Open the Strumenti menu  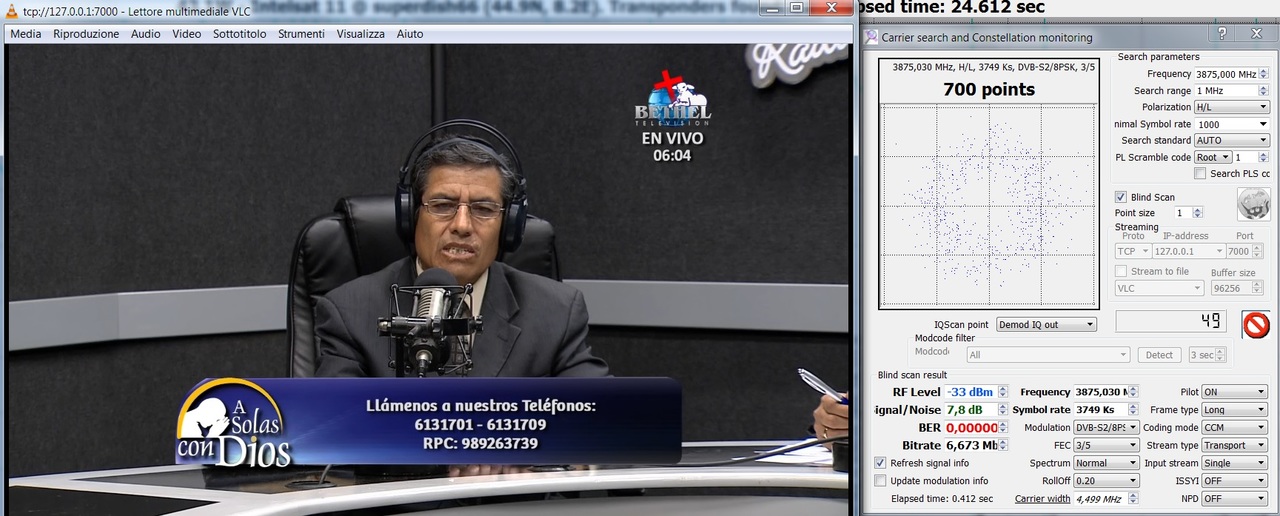(301, 34)
